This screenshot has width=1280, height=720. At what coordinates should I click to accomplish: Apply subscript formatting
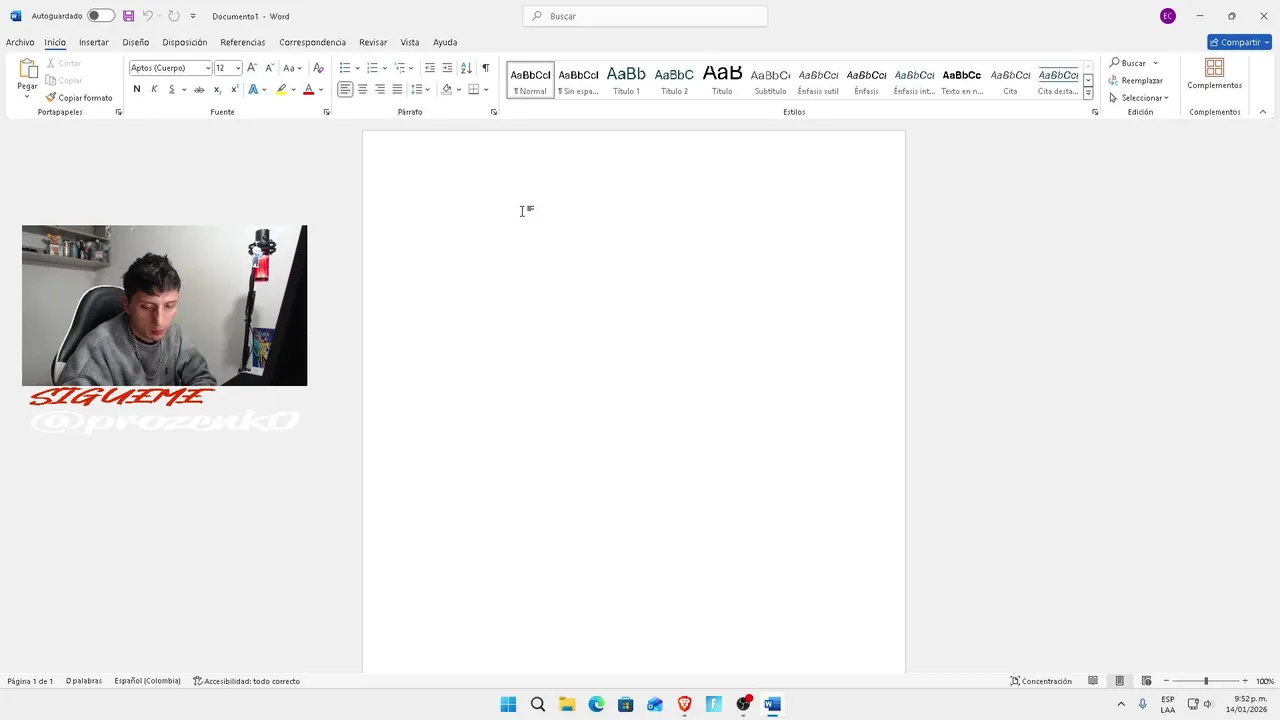(x=217, y=89)
